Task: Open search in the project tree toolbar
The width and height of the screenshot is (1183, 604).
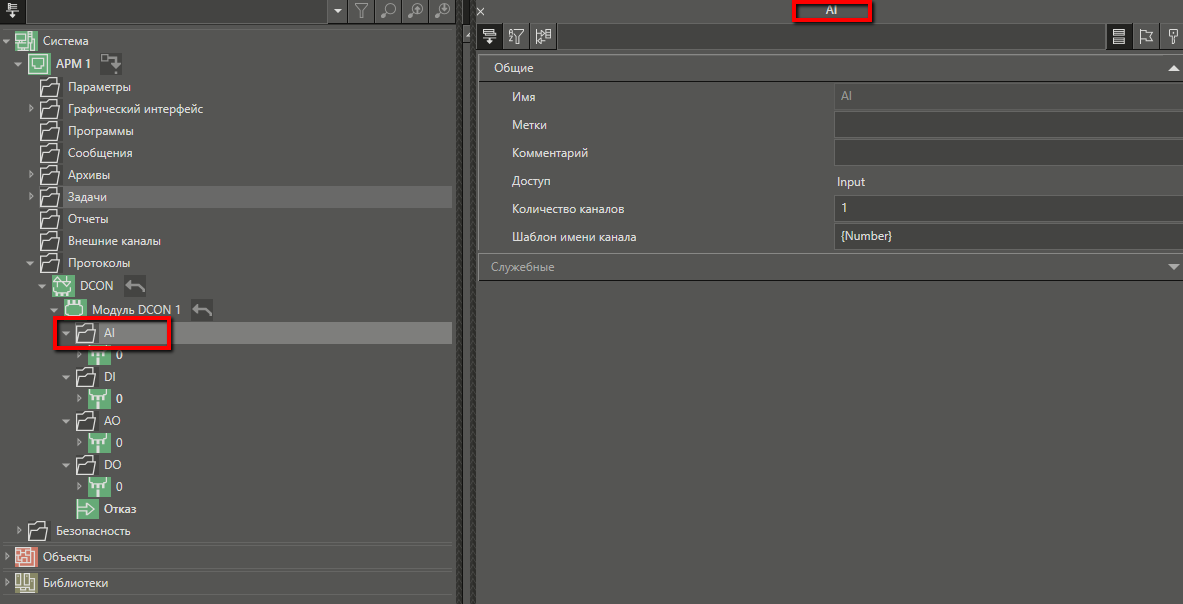Action: (x=388, y=12)
